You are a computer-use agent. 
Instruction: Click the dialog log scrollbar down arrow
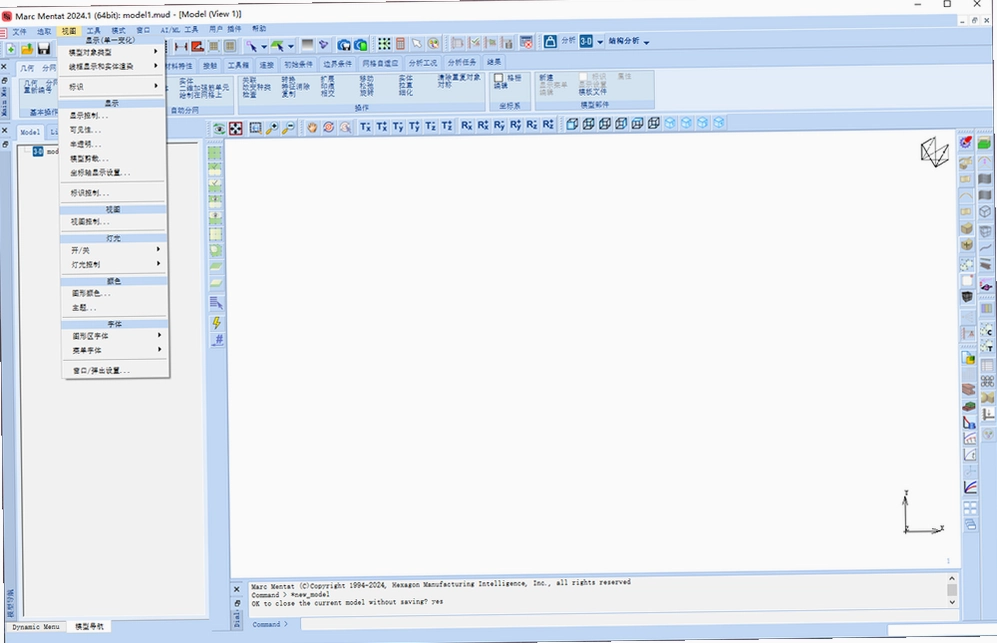pos(952,602)
